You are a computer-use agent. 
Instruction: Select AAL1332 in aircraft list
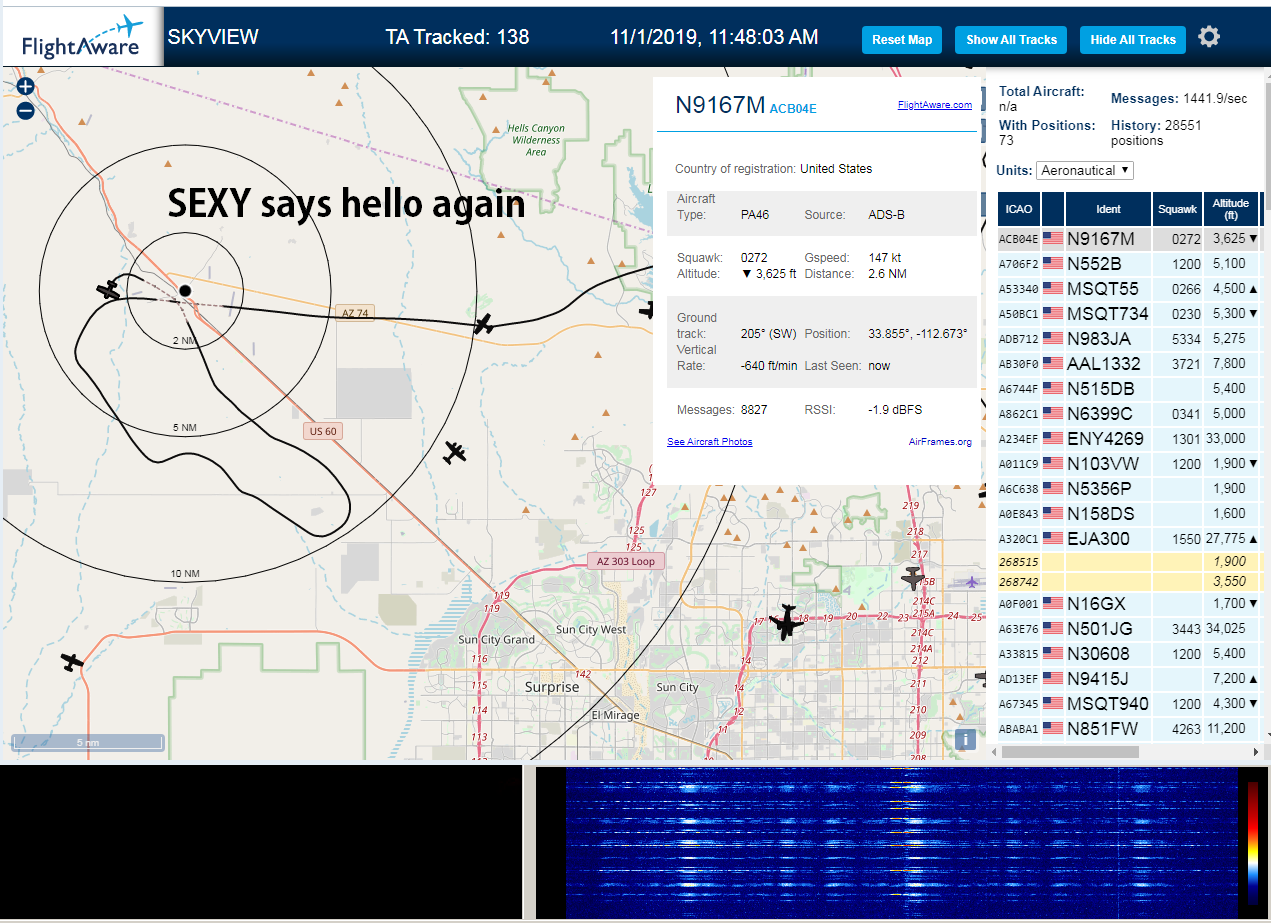(1129, 364)
